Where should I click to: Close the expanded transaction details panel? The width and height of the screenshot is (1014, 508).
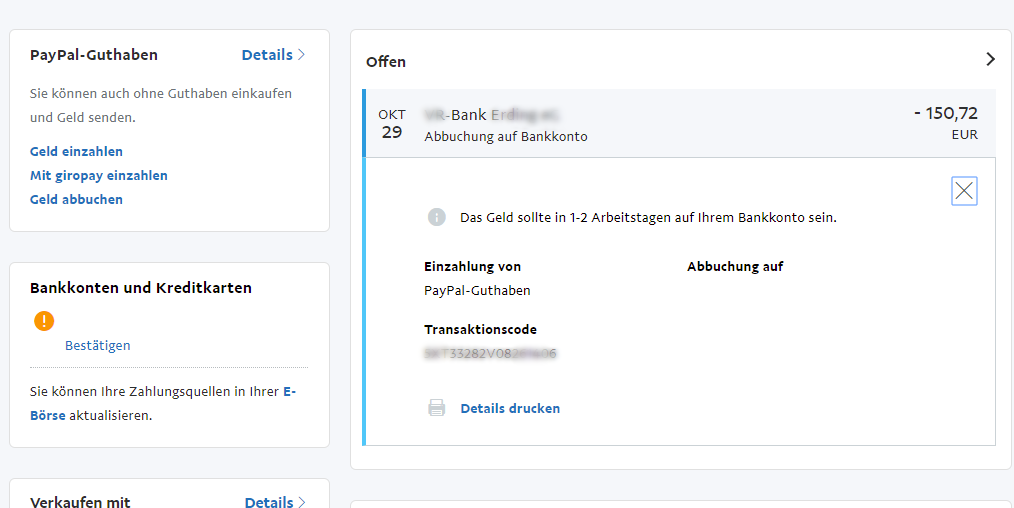point(964,191)
